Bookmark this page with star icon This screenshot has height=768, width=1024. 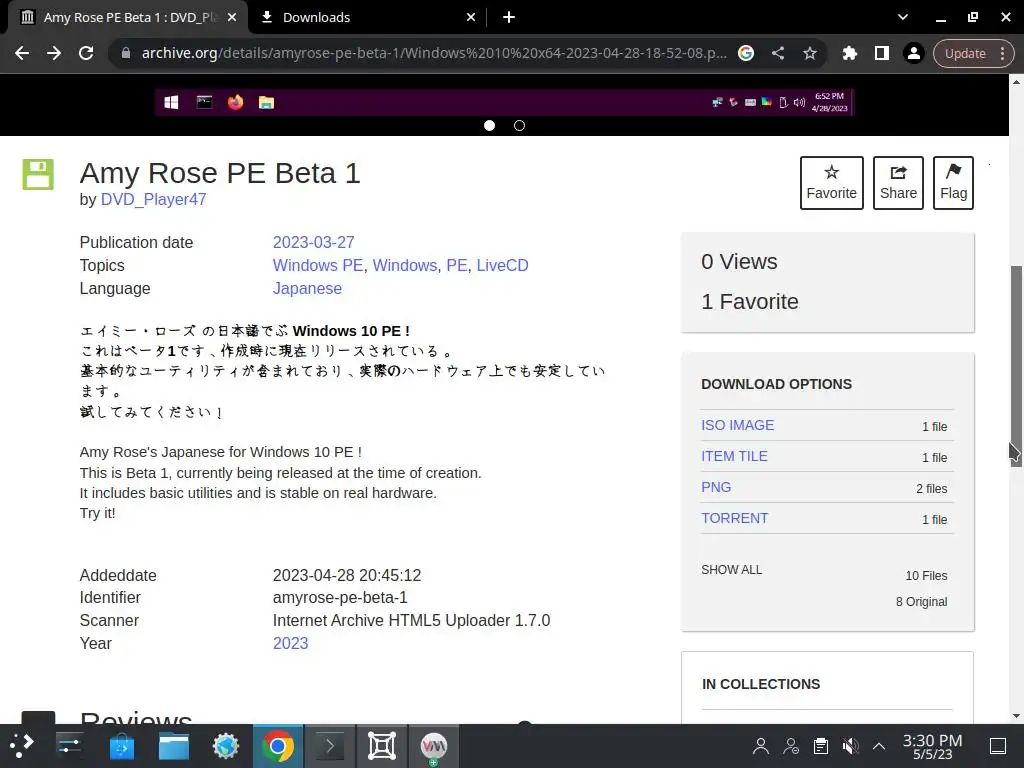[x=810, y=53]
